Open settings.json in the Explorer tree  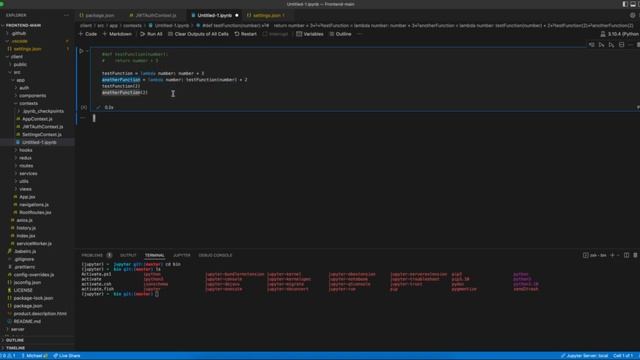point(27,49)
